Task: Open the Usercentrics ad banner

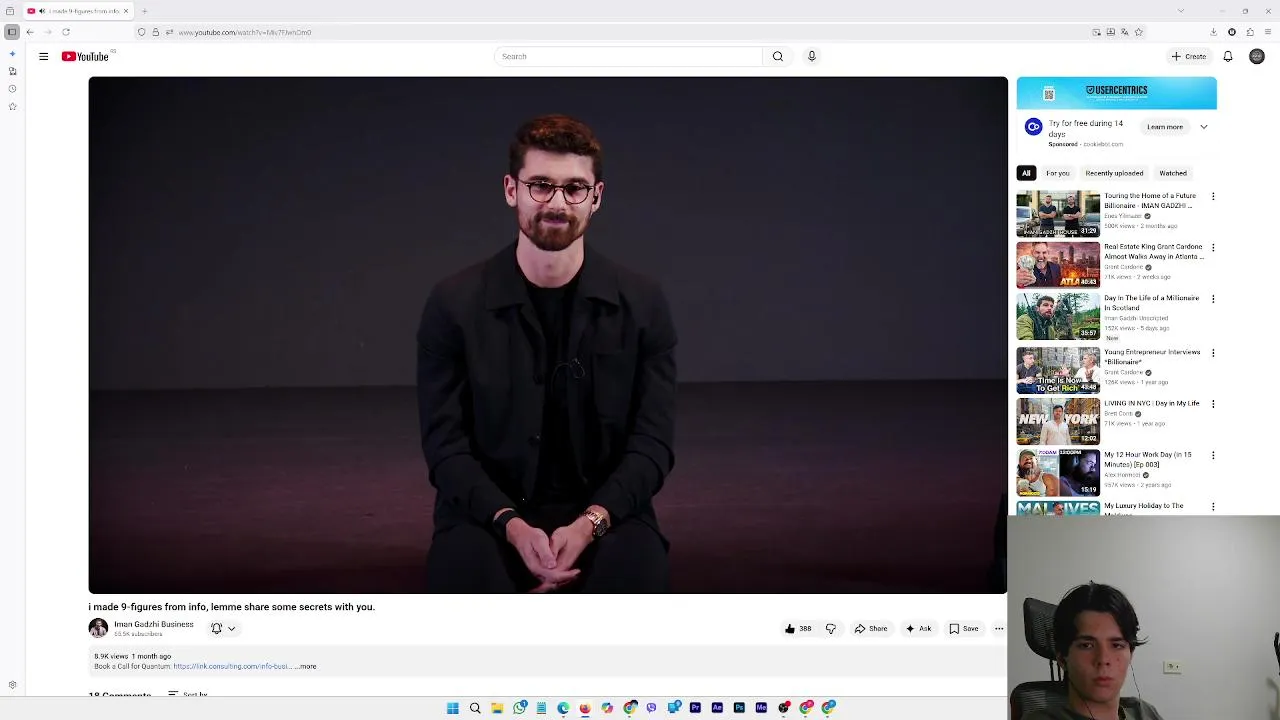Action: 1117,93
